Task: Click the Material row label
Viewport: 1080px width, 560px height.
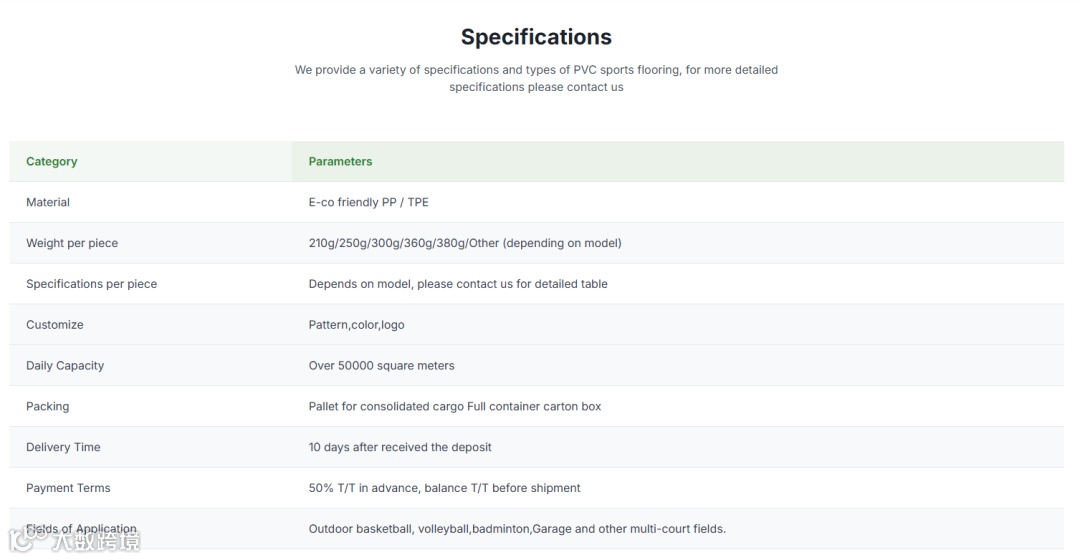Action: [x=48, y=202]
